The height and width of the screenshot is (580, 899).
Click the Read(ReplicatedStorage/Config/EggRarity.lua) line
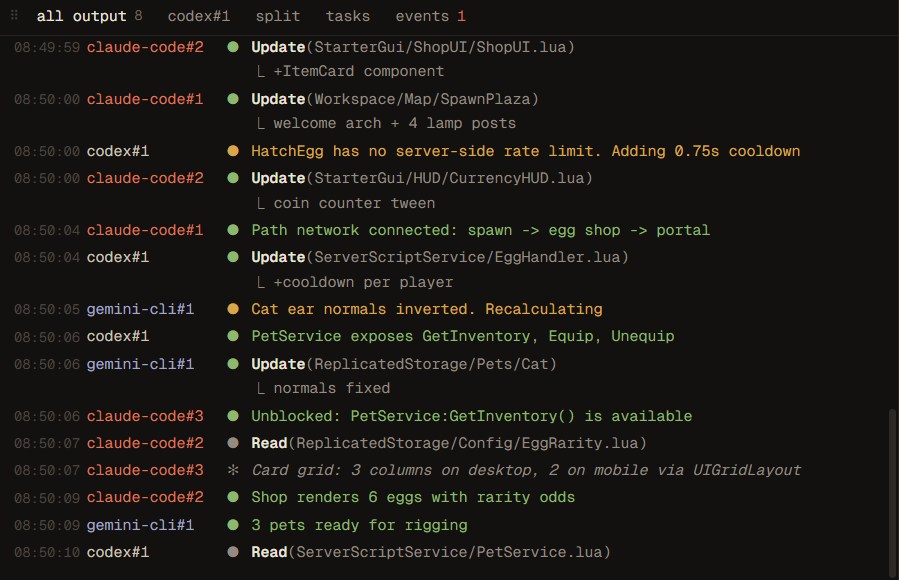(x=449, y=442)
